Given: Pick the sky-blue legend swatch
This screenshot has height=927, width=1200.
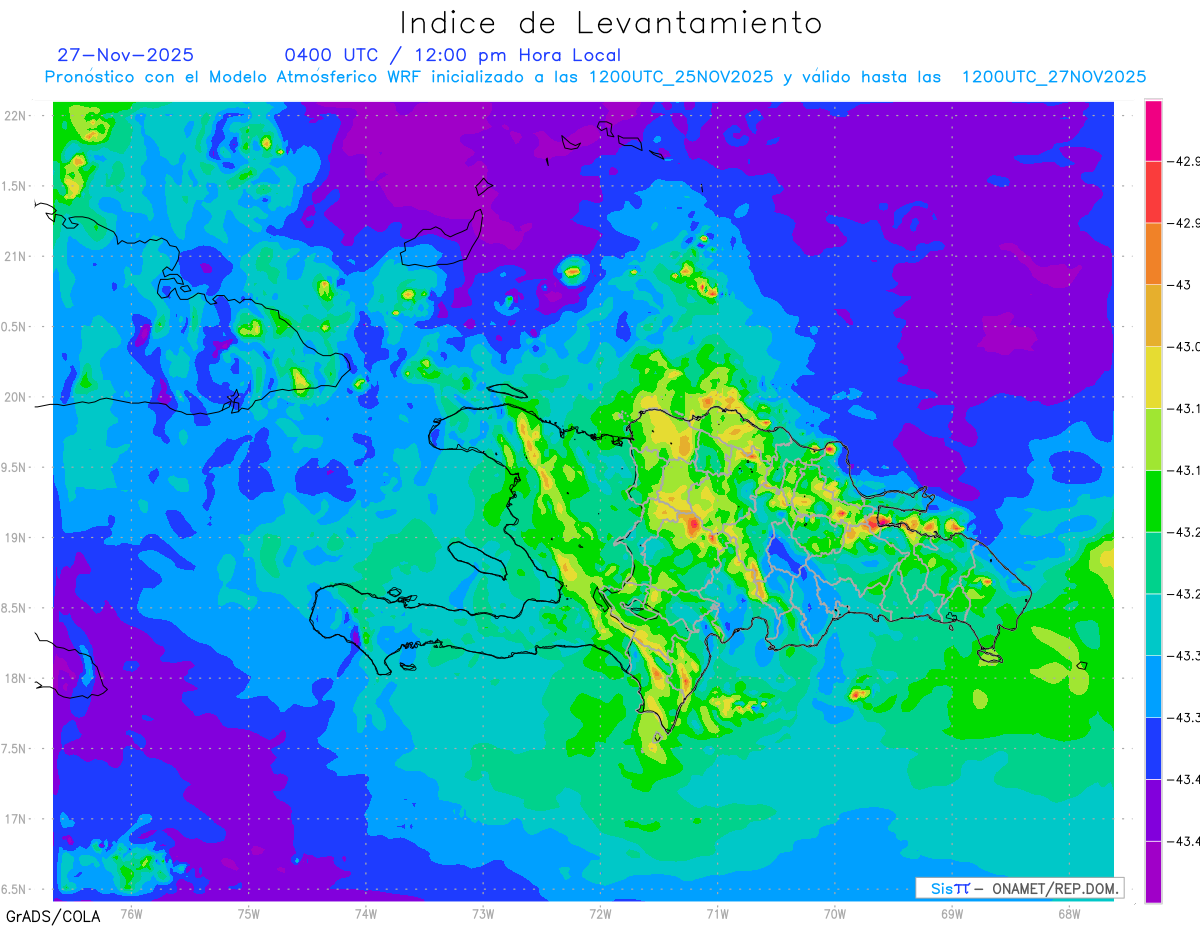Looking at the screenshot, I should pyautogui.click(x=1153, y=687).
